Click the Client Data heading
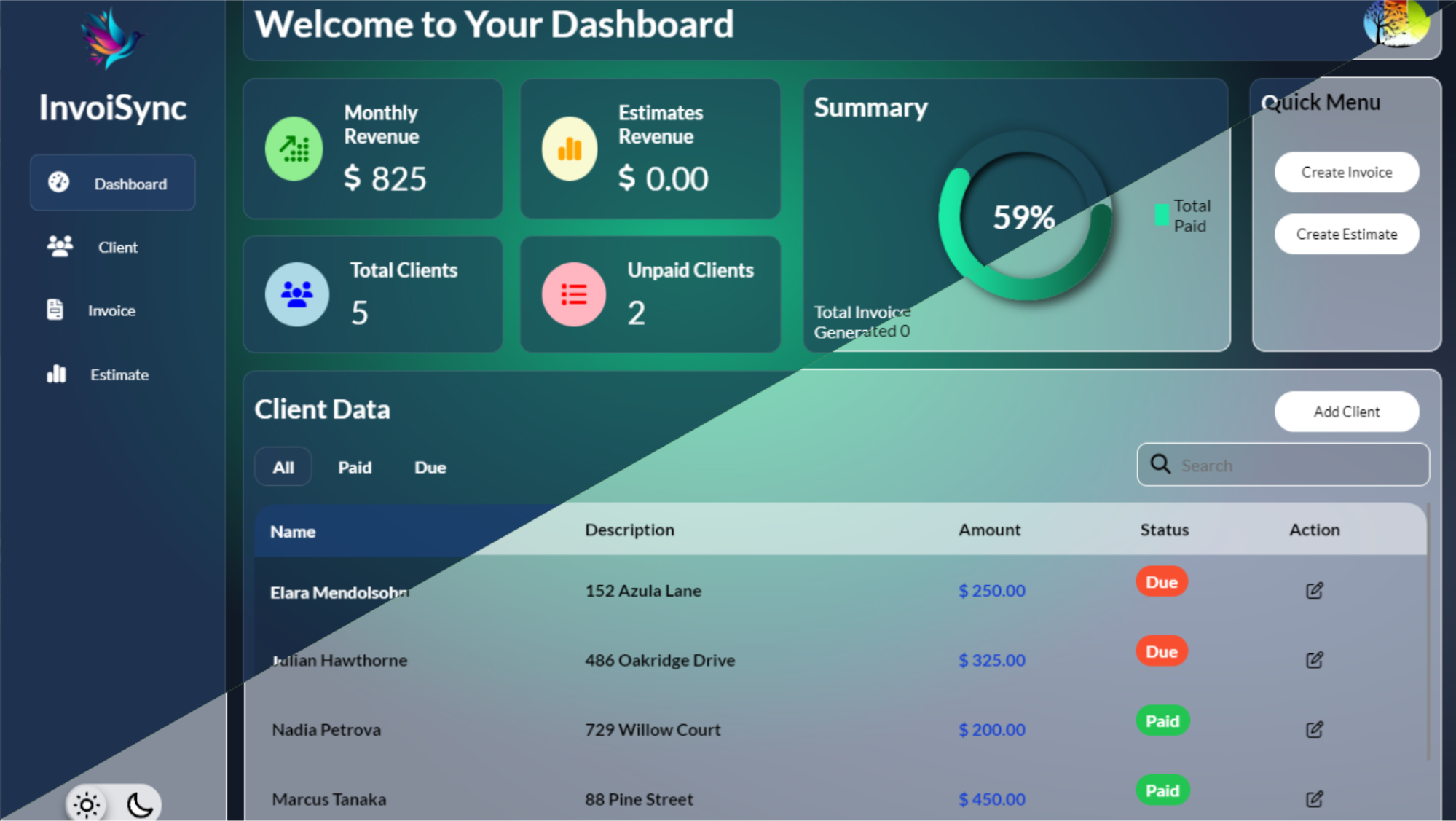Viewport: 1456px width, 821px height. [x=322, y=409]
